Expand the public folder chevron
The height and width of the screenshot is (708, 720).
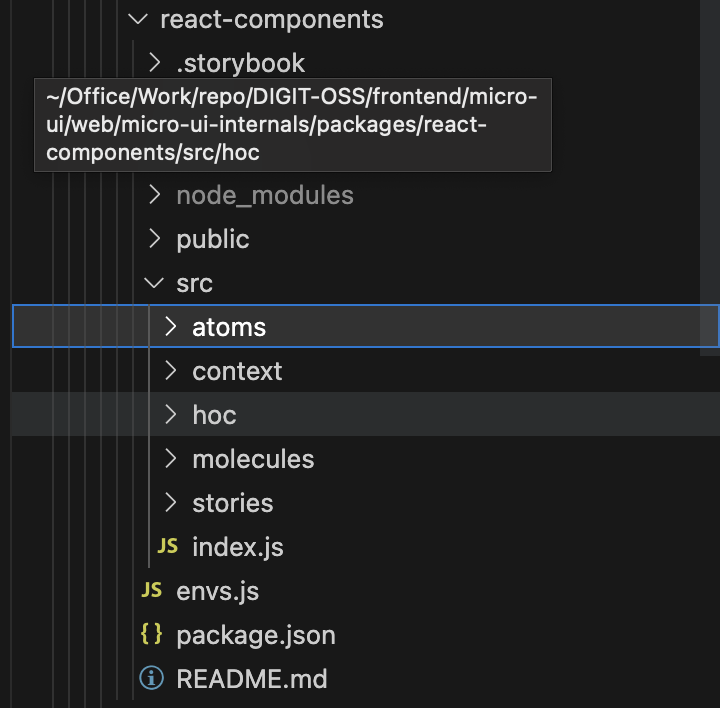[x=154, y=239]
